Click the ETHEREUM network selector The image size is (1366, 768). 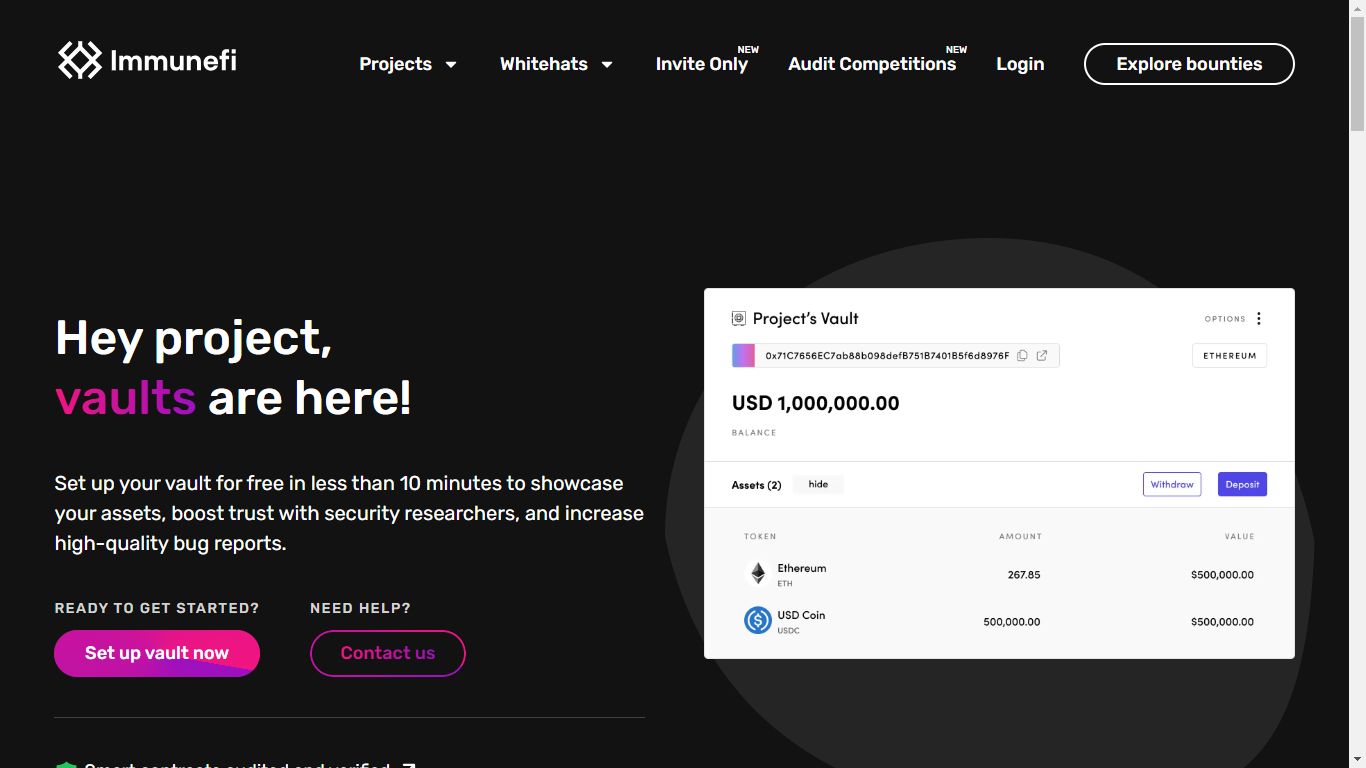(x=1229, y=356)
